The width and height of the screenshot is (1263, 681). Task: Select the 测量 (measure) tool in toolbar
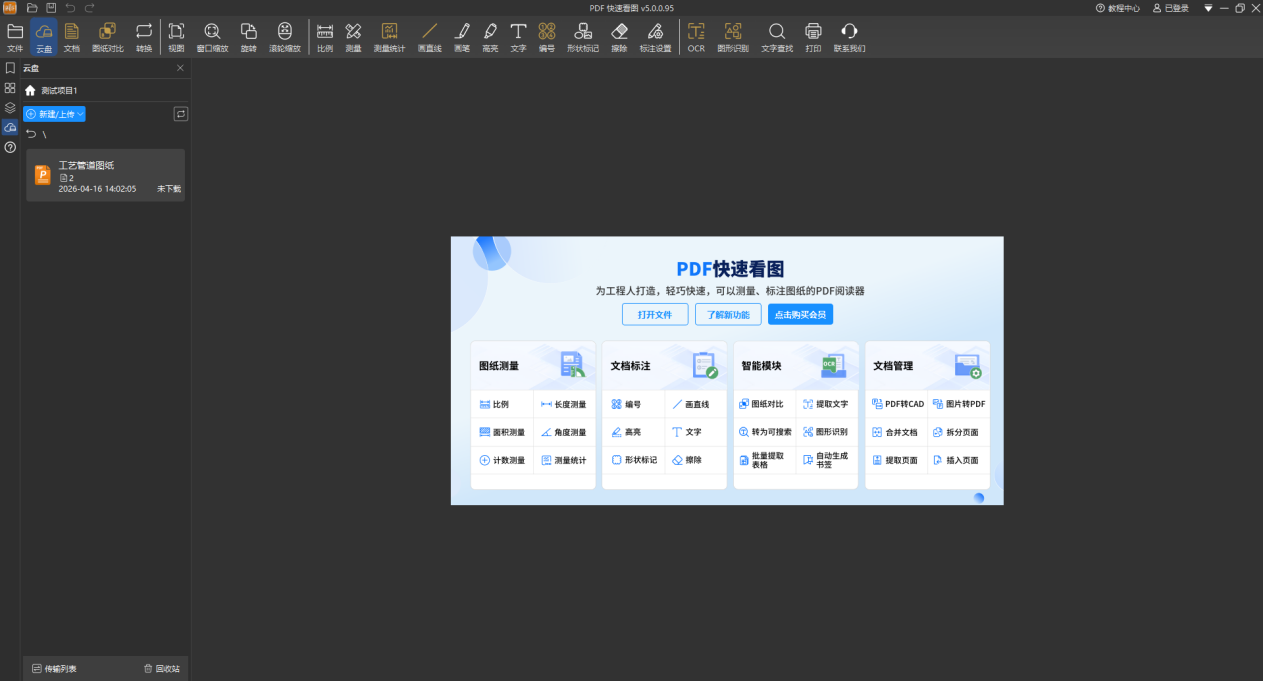tap(353, 37)
